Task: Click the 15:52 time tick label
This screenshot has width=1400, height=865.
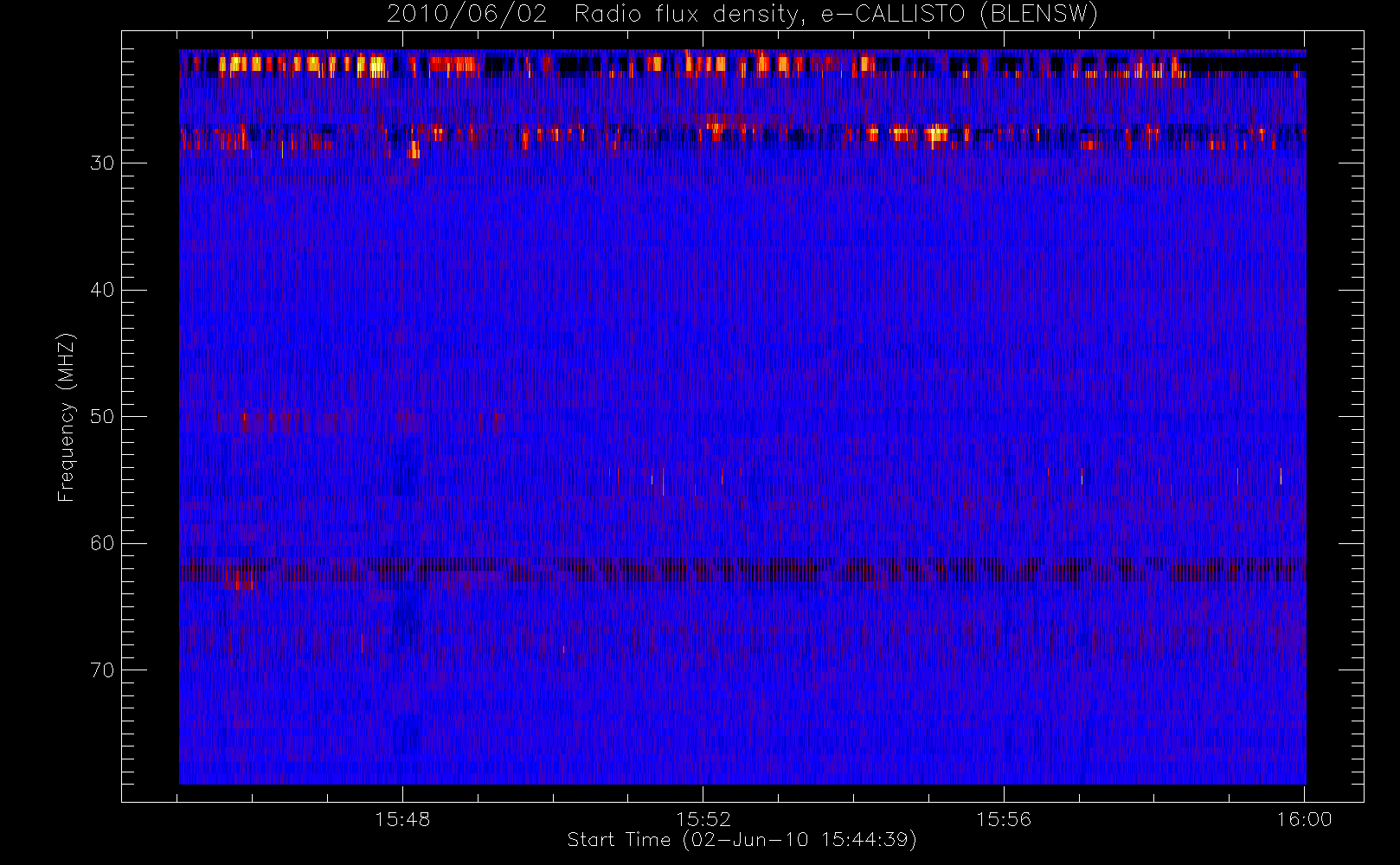Action: (x=703, y=819)
